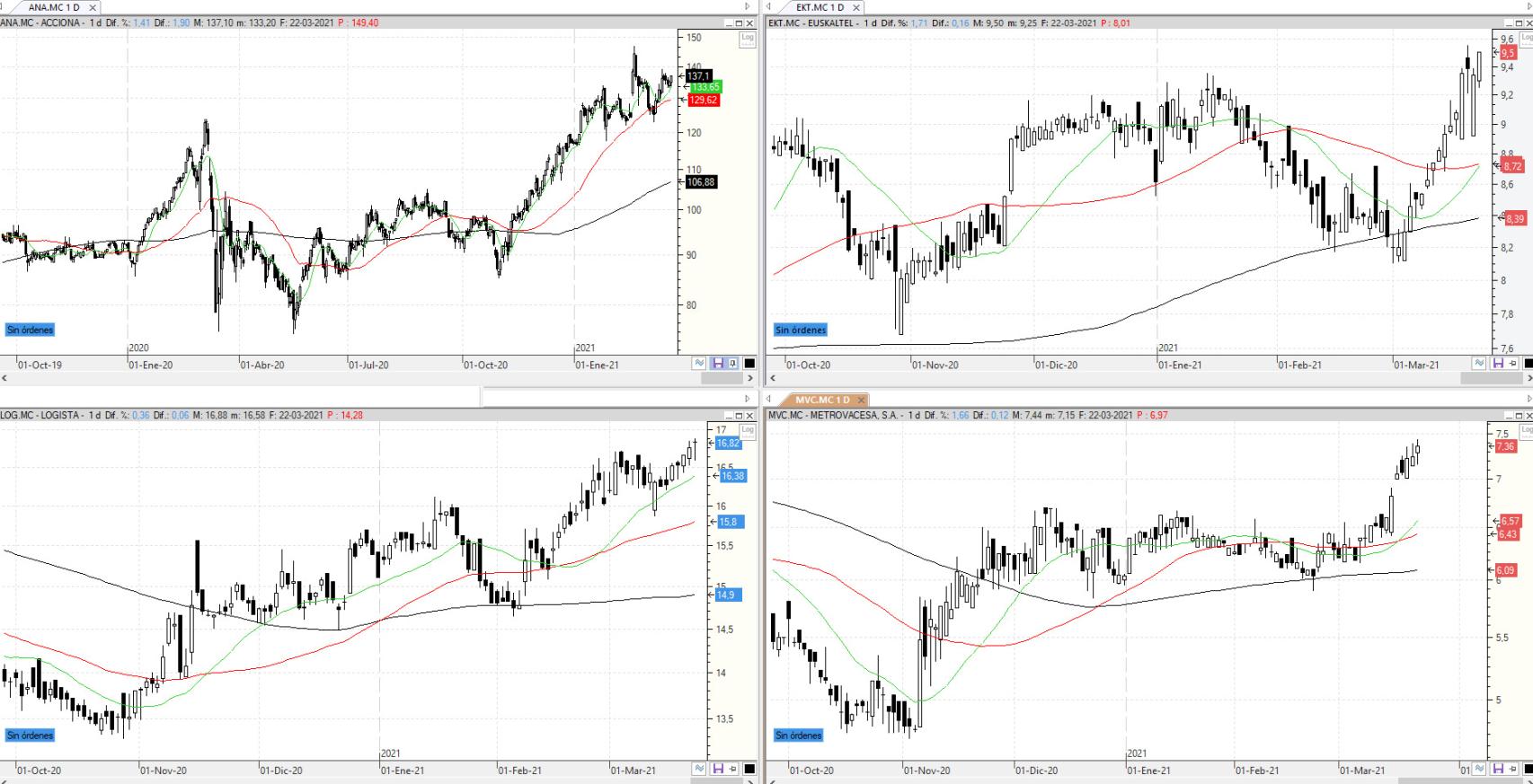1533x784 pixels.
Task: Click 'Sin órdenes' button in Acciona chart
Action: tap(30, 330)
